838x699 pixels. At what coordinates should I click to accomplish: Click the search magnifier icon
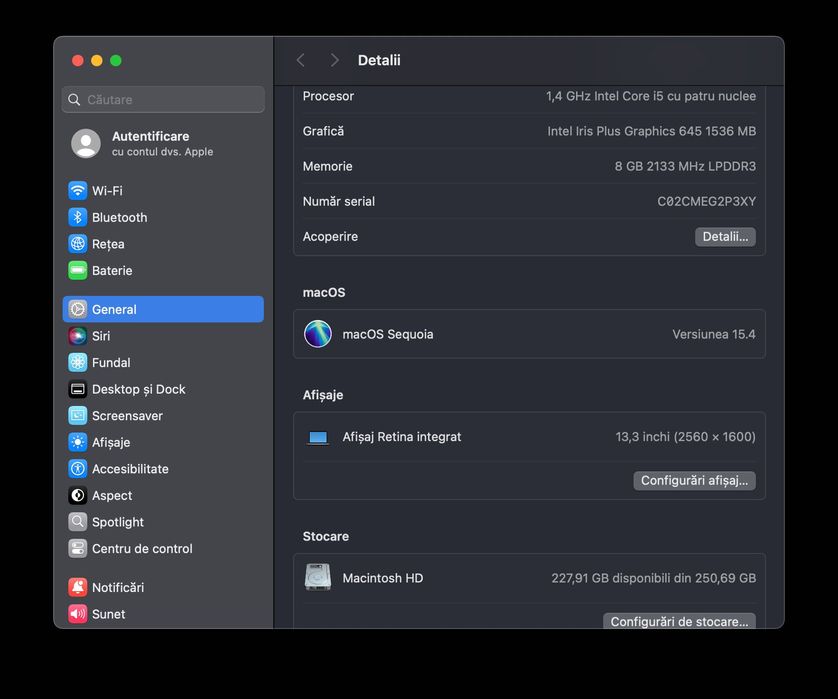[x=74, y=100]
